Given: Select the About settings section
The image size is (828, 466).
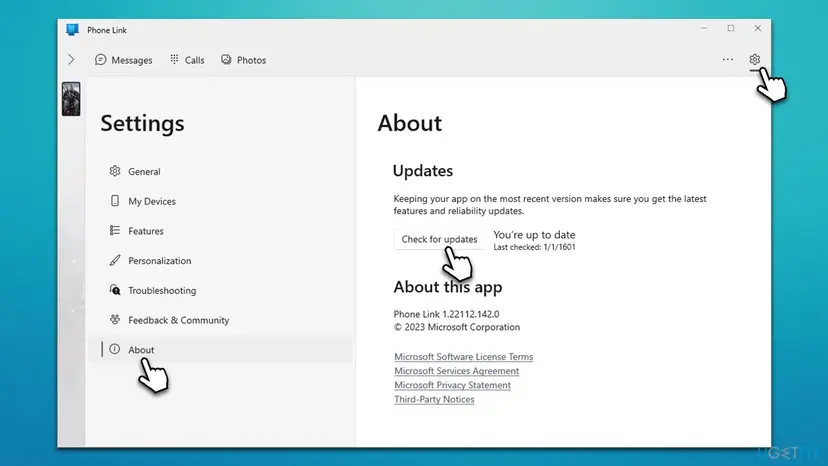Looking at the screenshot, I should pyautogui.click(x=221, y=350).
